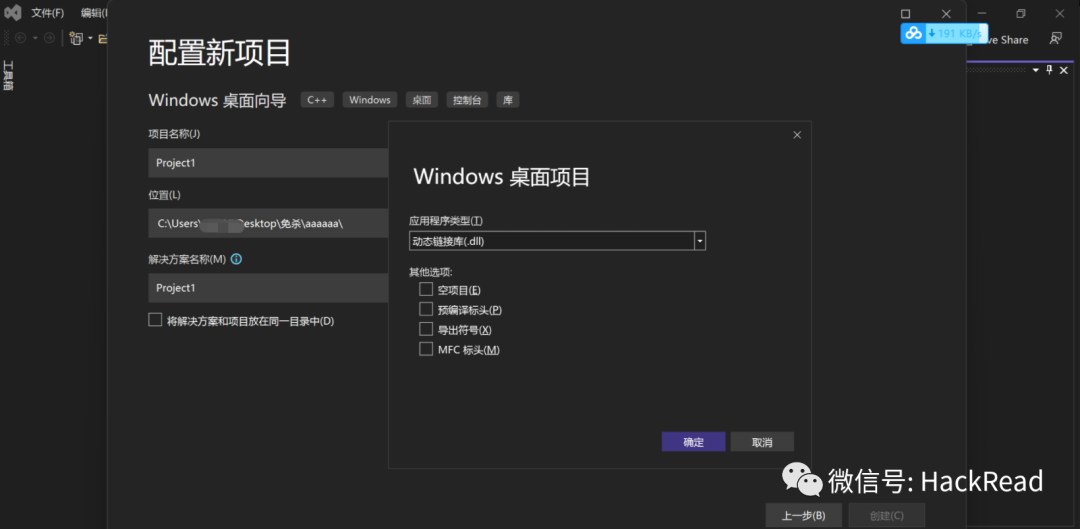Enable the MFC 标头(M) checkbox
Image resolution: width=1080 pixels, height=529 pixels.
click(x=426, y=349)
